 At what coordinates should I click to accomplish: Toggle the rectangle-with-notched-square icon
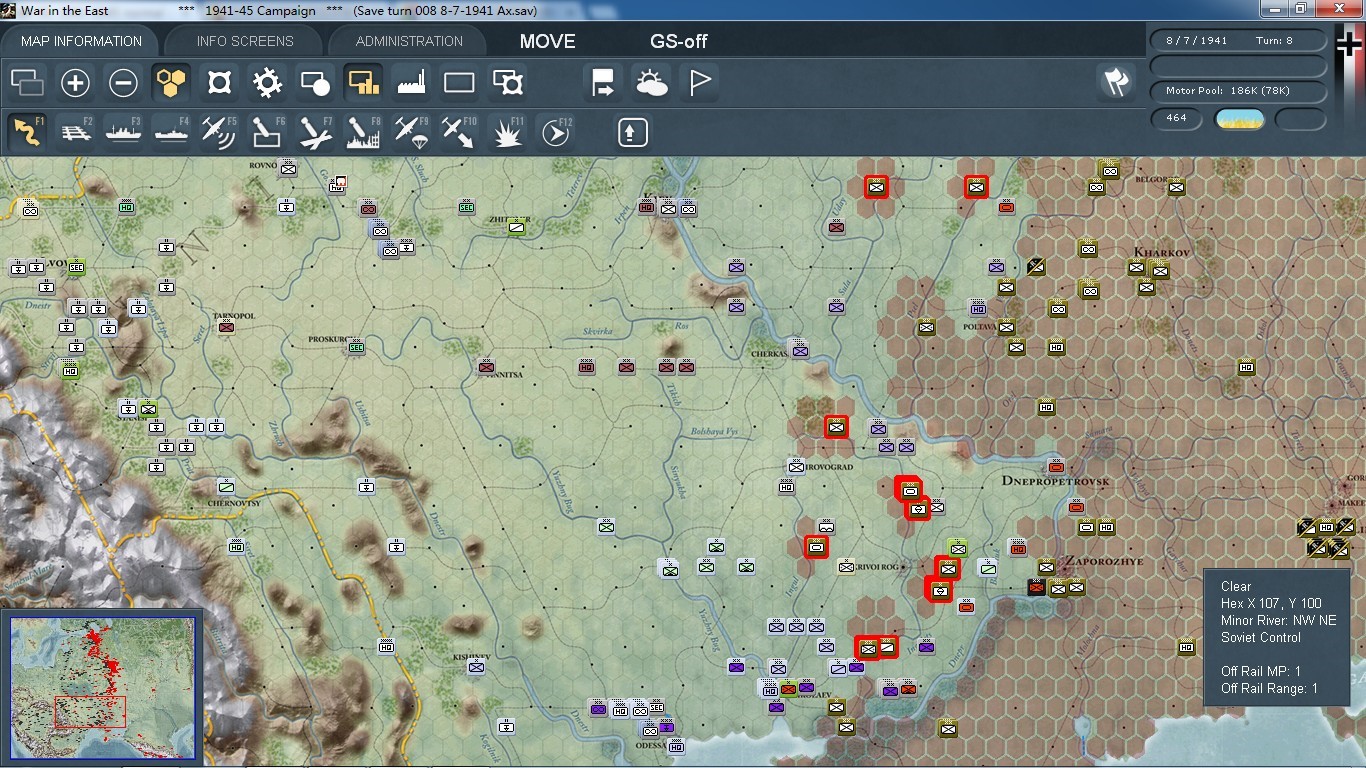(507, 83)
